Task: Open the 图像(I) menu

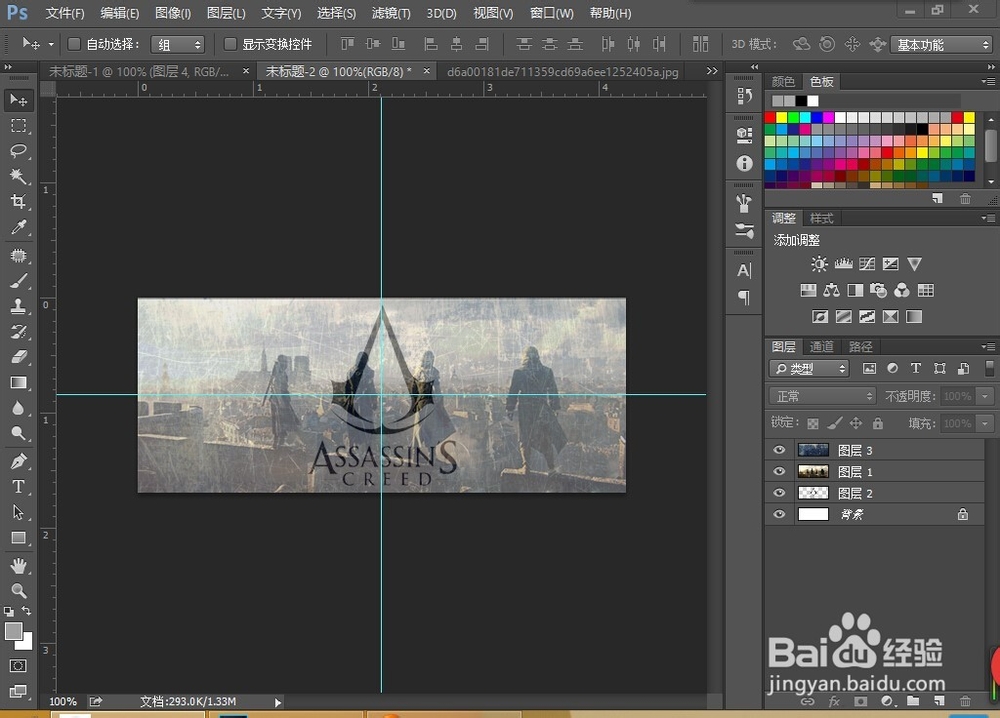Action: (173, 13)
